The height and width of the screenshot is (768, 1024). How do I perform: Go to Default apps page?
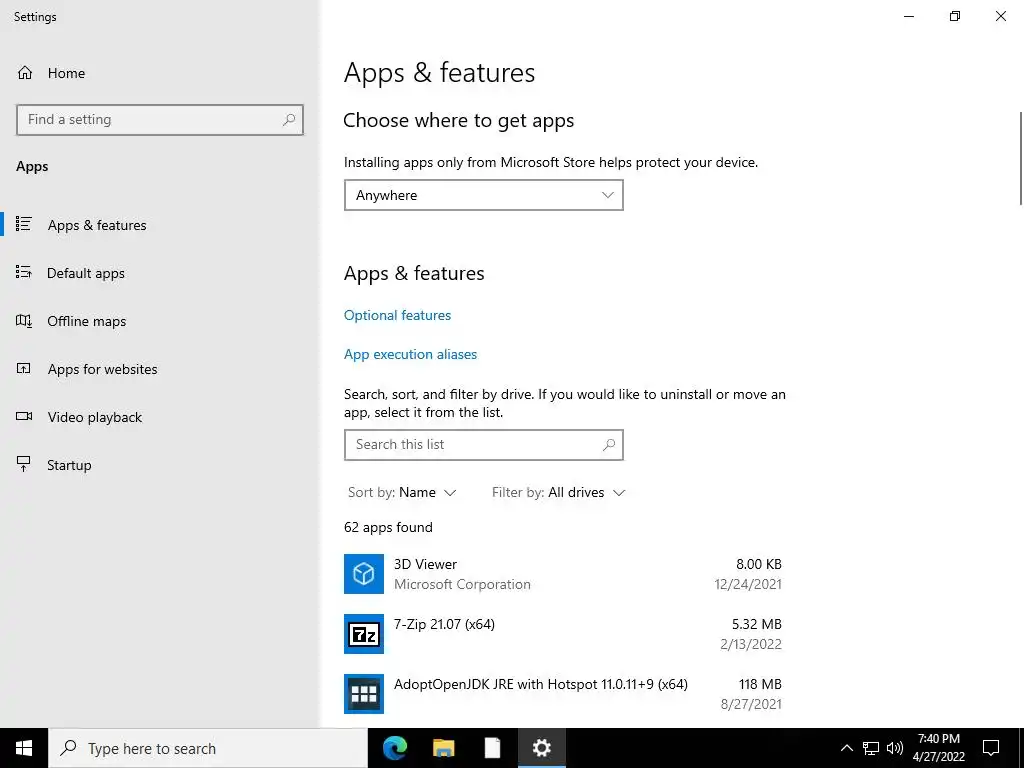coord(160,273)
